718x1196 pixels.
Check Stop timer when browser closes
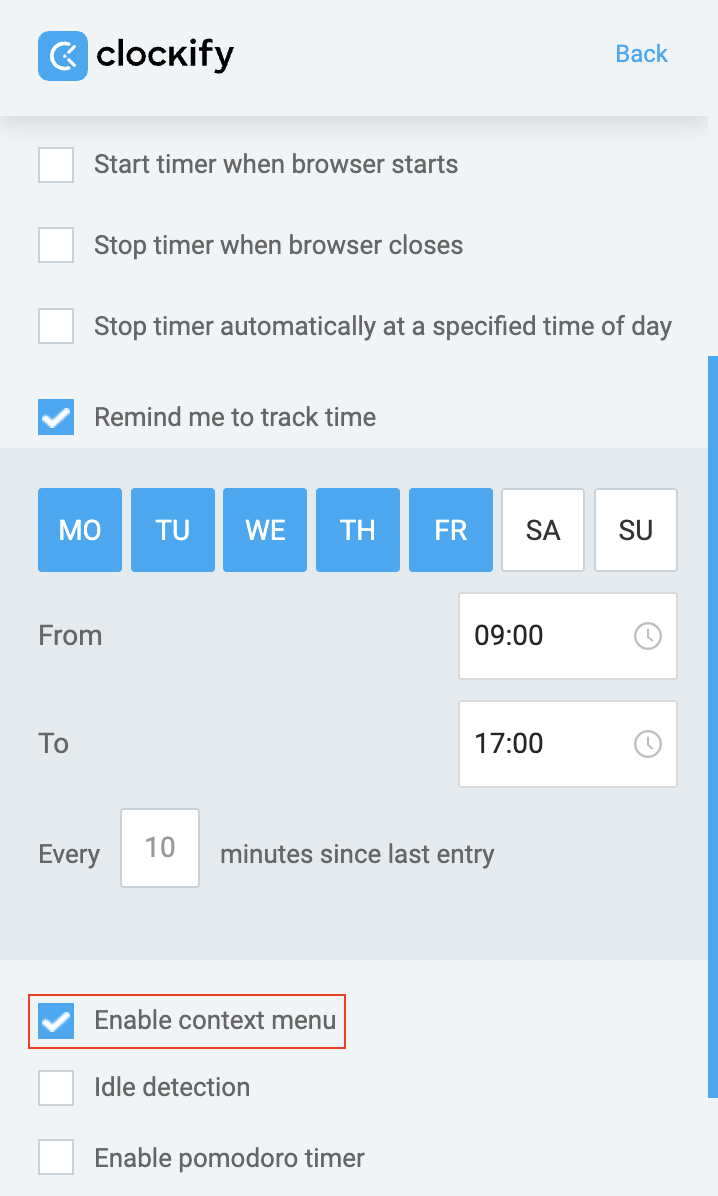pos(56,245)
